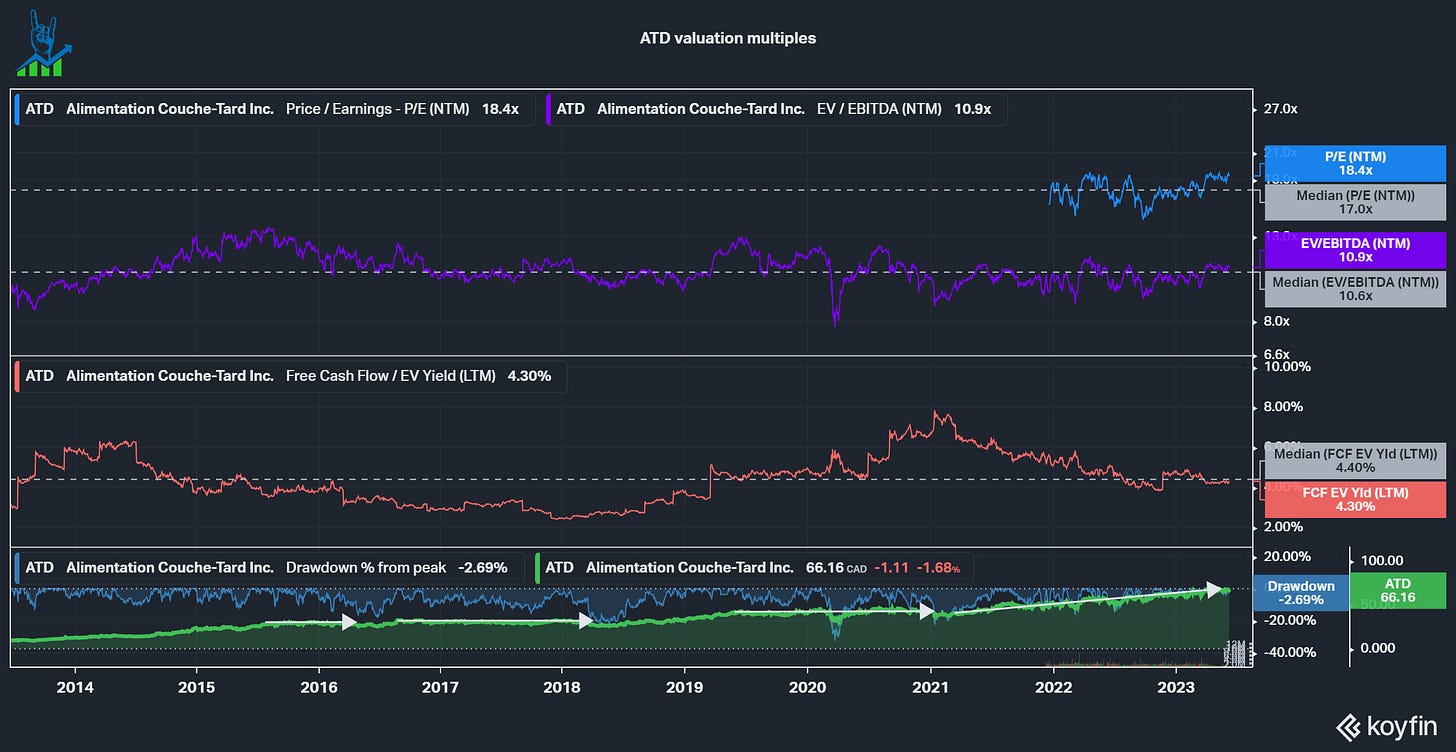
Task: Select the EV / EBITDA (NTM) 10.9x legend entry
Action: tap(775, 109)
